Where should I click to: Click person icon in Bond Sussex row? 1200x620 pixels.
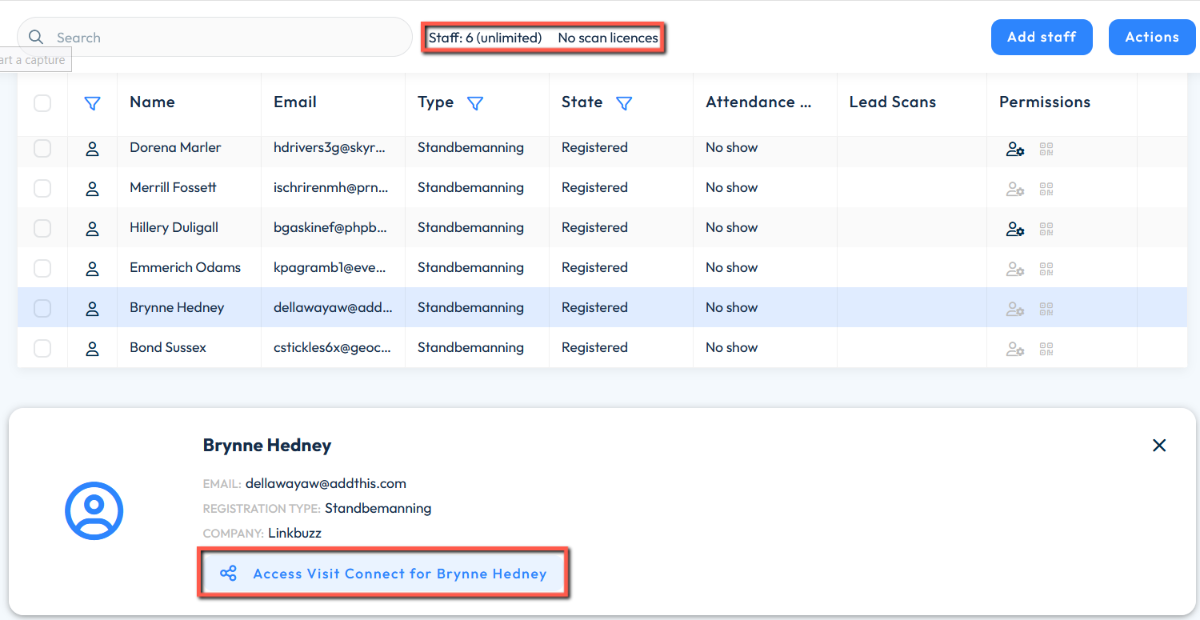point(92,348)
